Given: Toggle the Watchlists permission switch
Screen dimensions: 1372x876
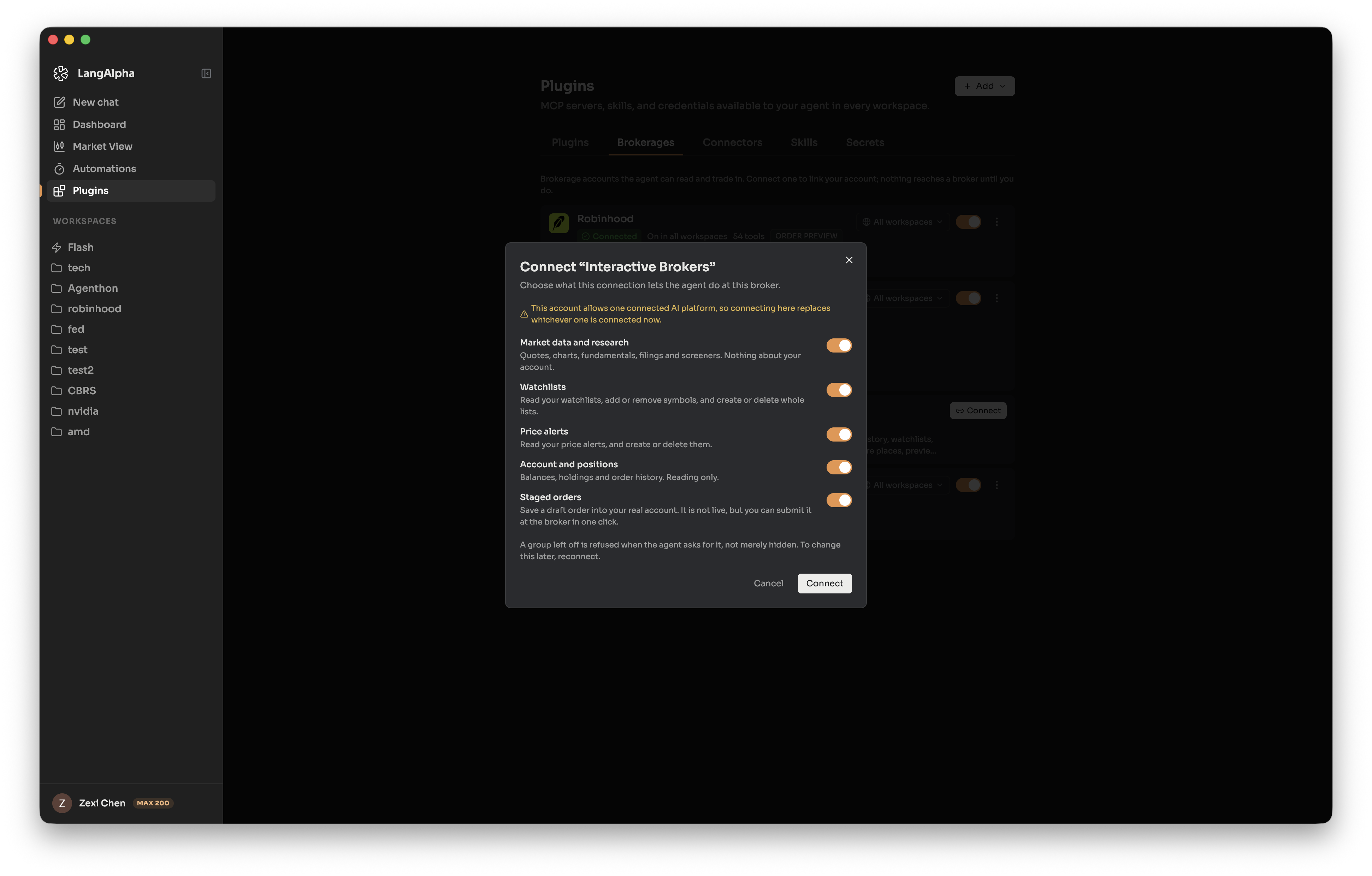Looking at the screenshot, I should click(839, 390).
